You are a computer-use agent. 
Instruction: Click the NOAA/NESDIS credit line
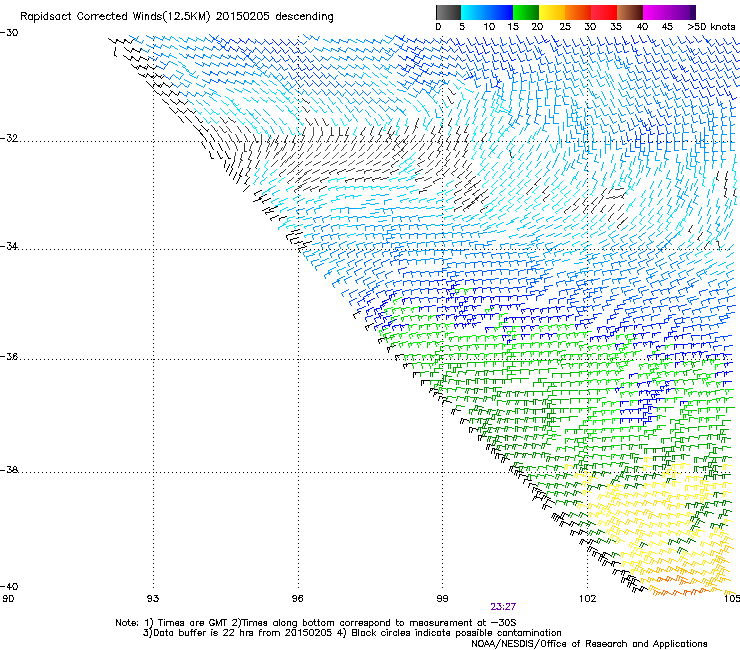[589, 643]
